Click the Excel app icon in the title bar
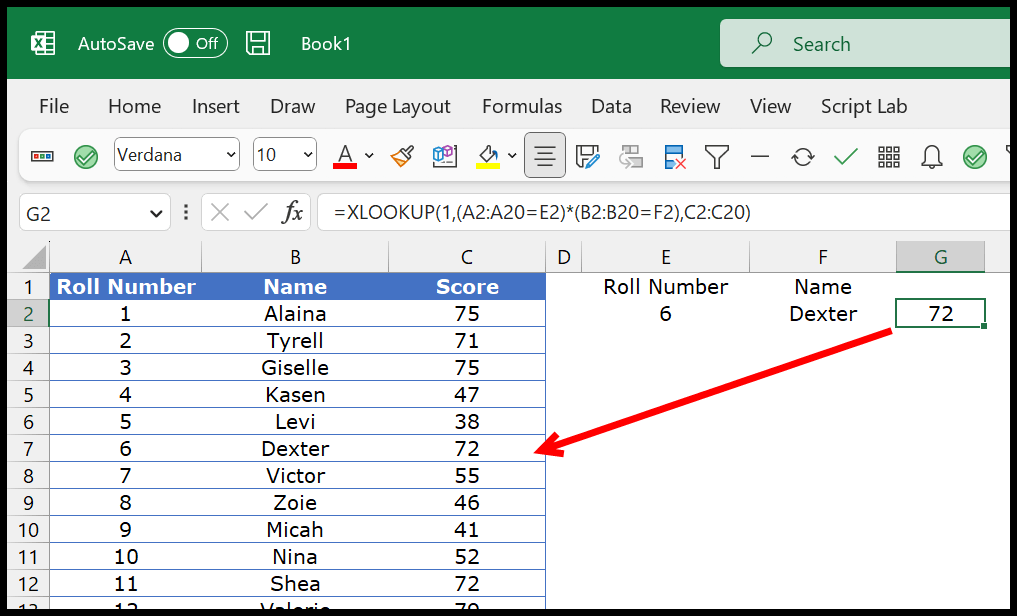The image size is (1017, 616). 43,43
